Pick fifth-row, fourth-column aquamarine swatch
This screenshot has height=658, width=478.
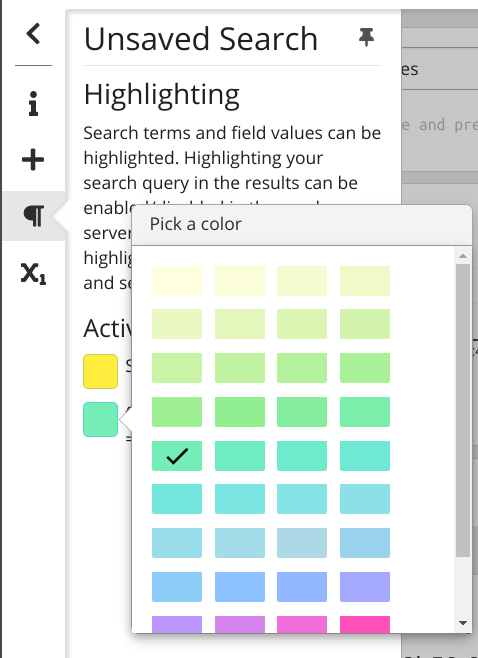(x=365, y=456)
